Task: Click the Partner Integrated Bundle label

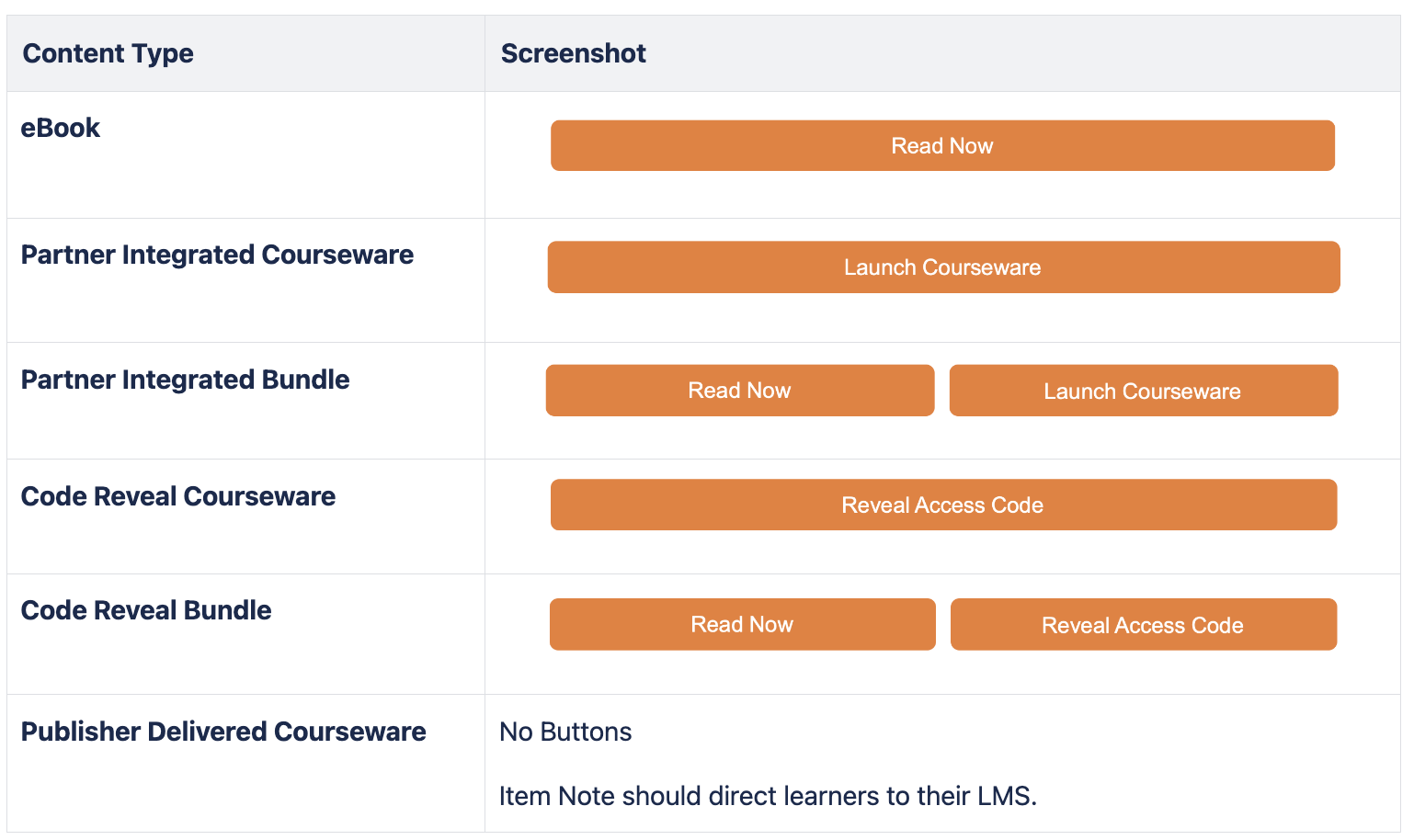Action: tap(186, 380)
